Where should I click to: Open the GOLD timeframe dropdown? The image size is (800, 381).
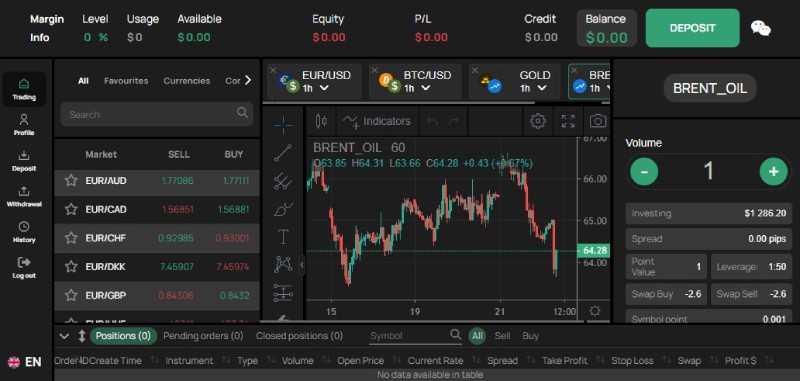pos(542,88)
